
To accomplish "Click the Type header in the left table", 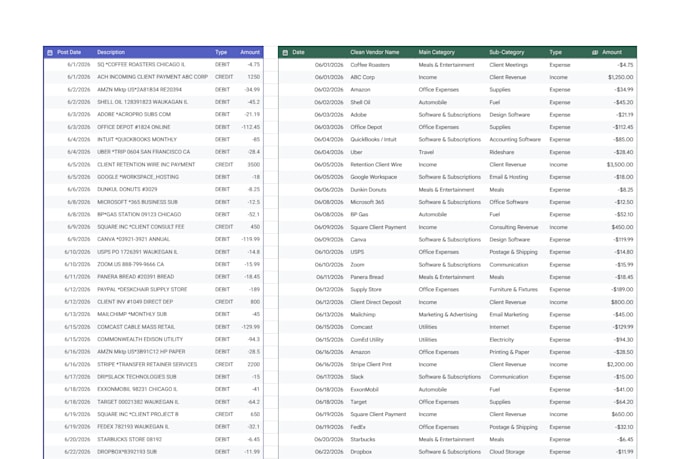I will coord(221,52).
